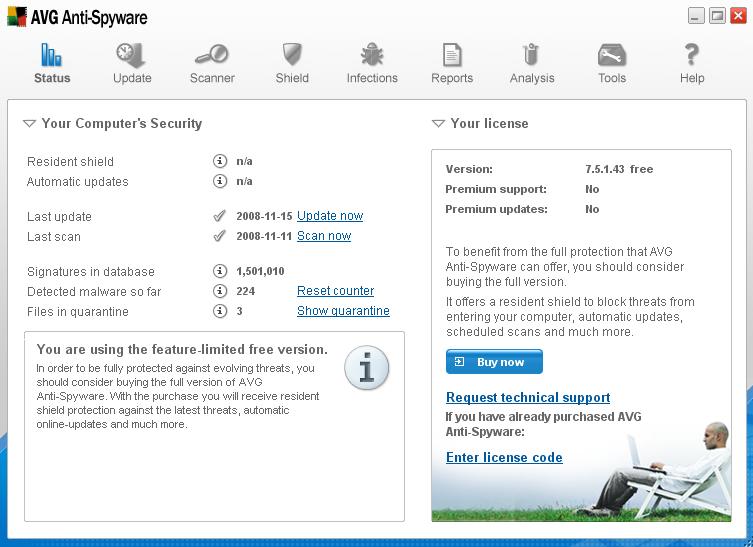Viewport: 753px width, 547px height.
Task: Click the Scan now link
Action: 324,236
